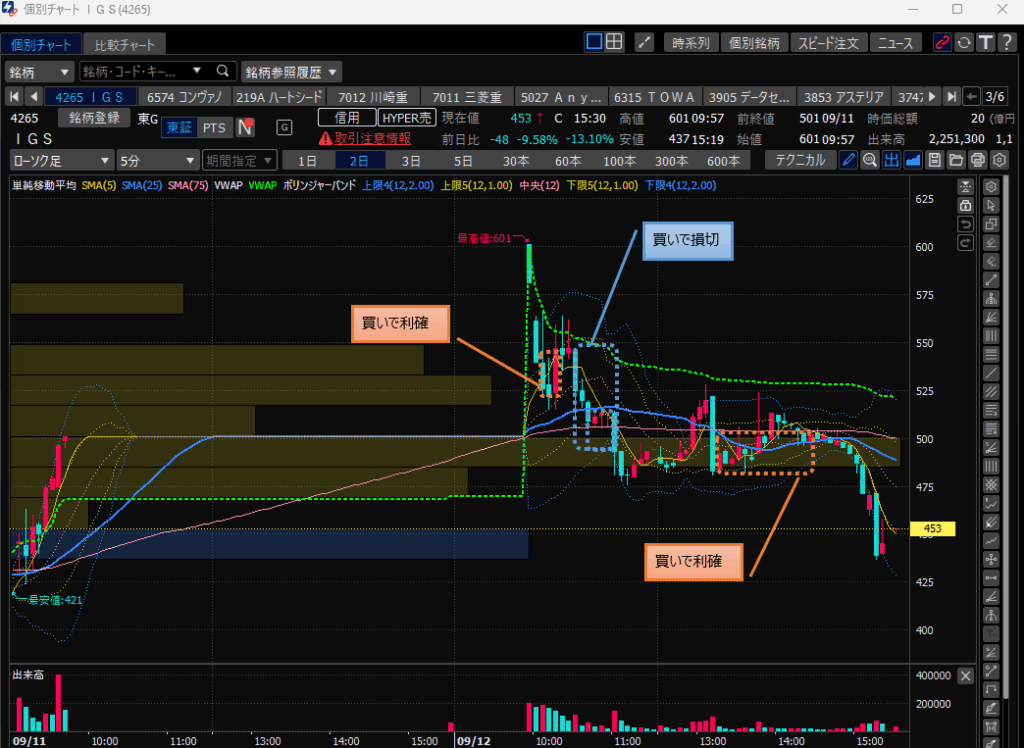This screenshot has width=1024, height=748.
Task: Open chart settings gear icon
Action: [998, 160]
